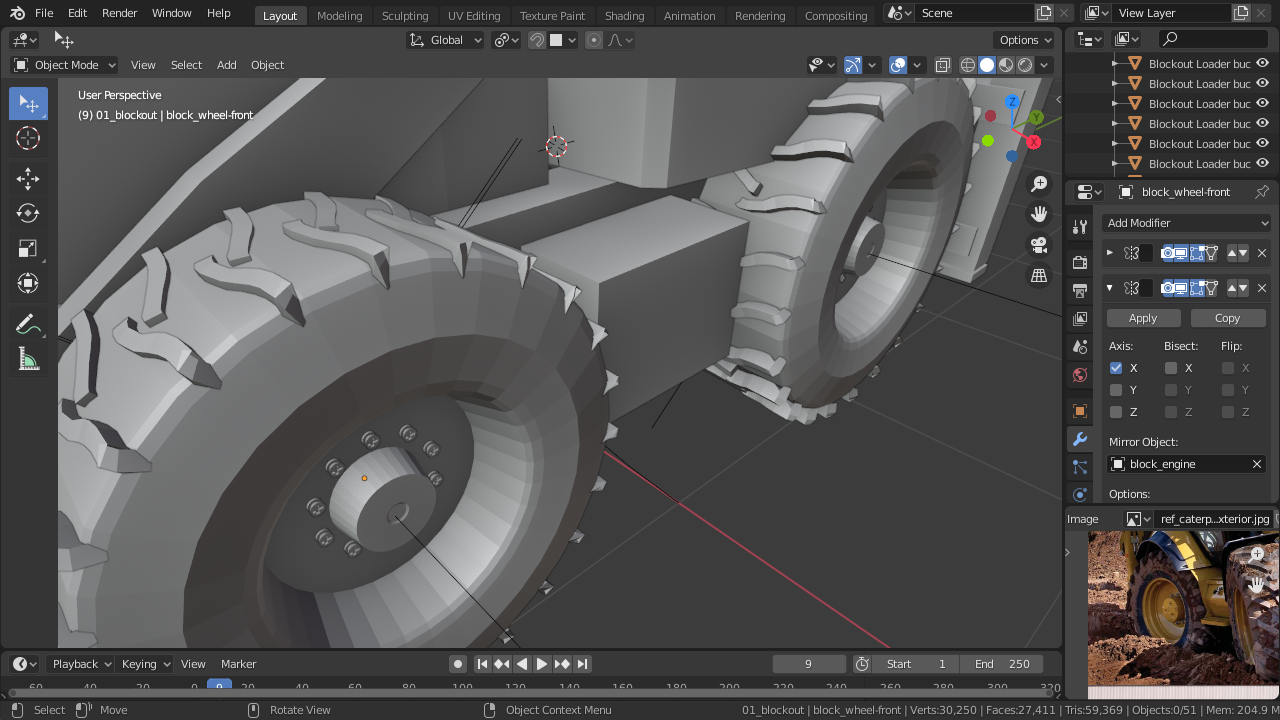Open Output properties tab
The image size is (1280, 720).
point(1080,291)
